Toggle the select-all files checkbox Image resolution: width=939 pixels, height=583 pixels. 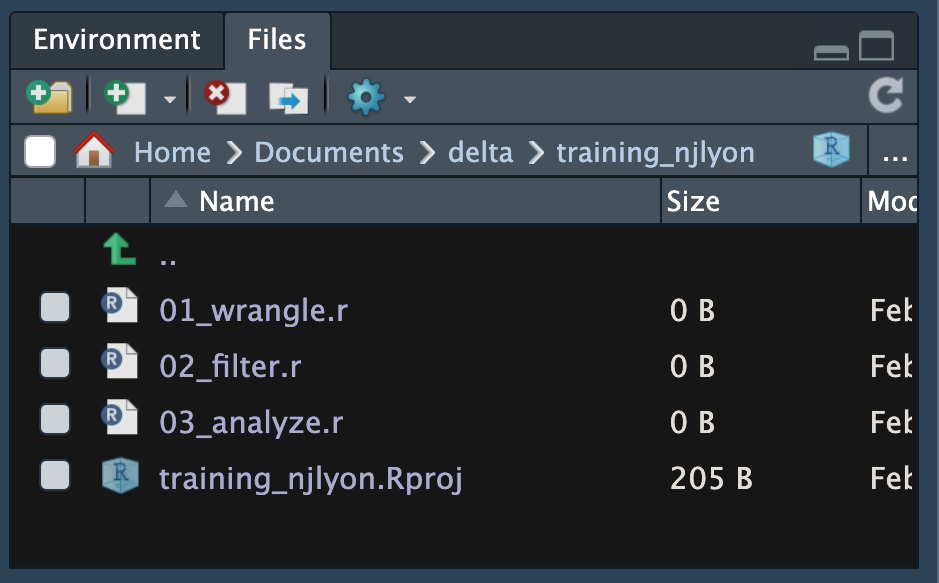[x=40, y=152]
